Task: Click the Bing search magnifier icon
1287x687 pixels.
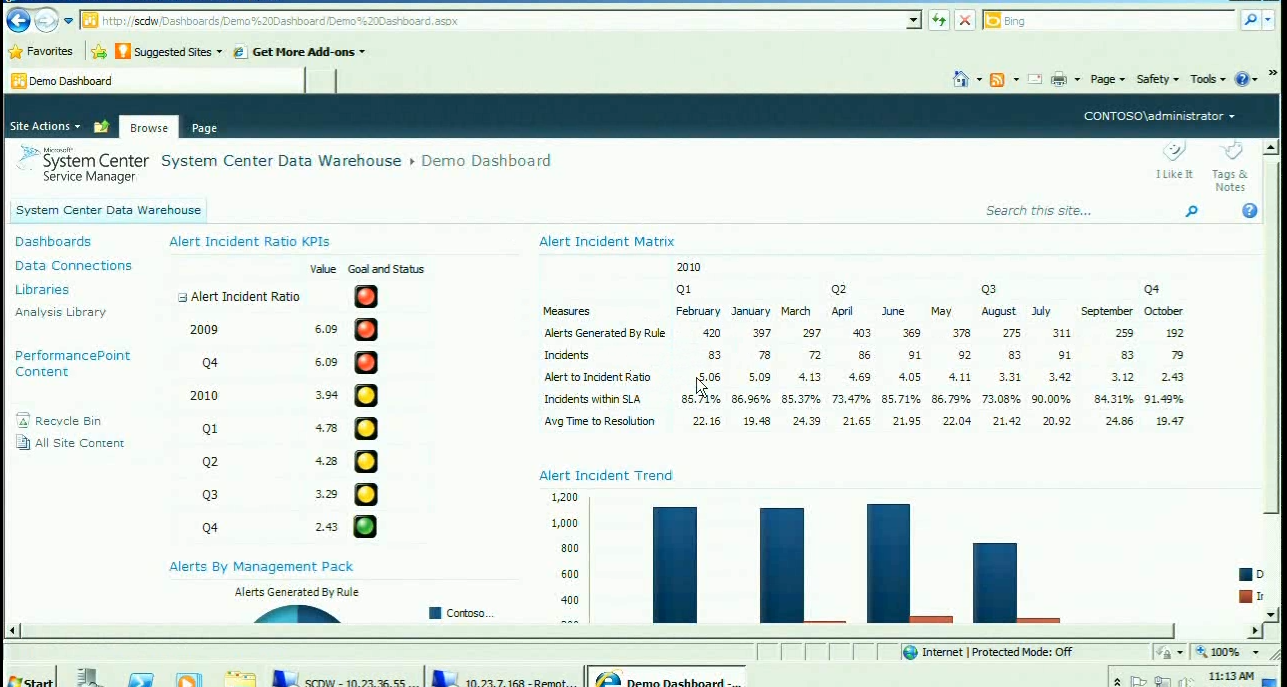Action: point(1251,20)
